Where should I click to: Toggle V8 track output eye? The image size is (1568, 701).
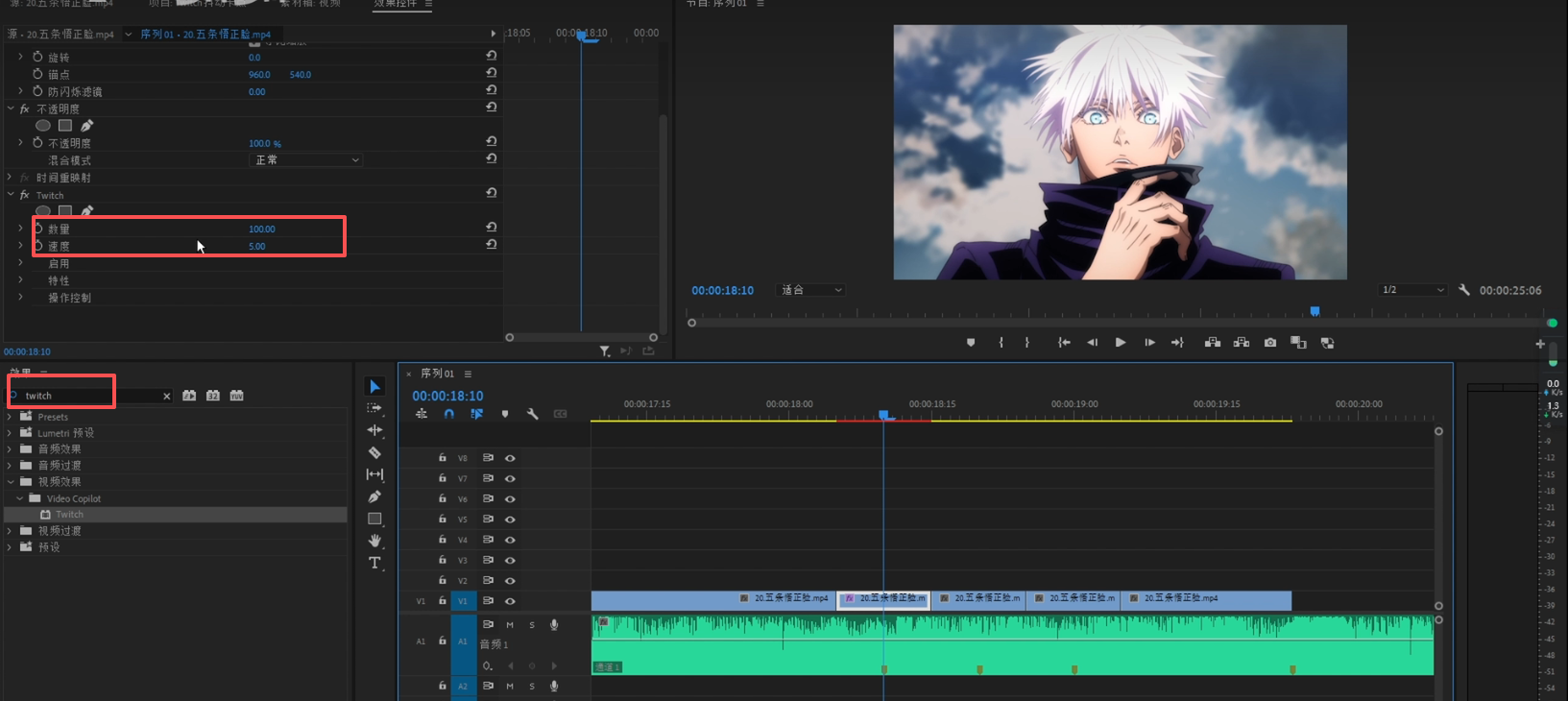tap(510, 458)
